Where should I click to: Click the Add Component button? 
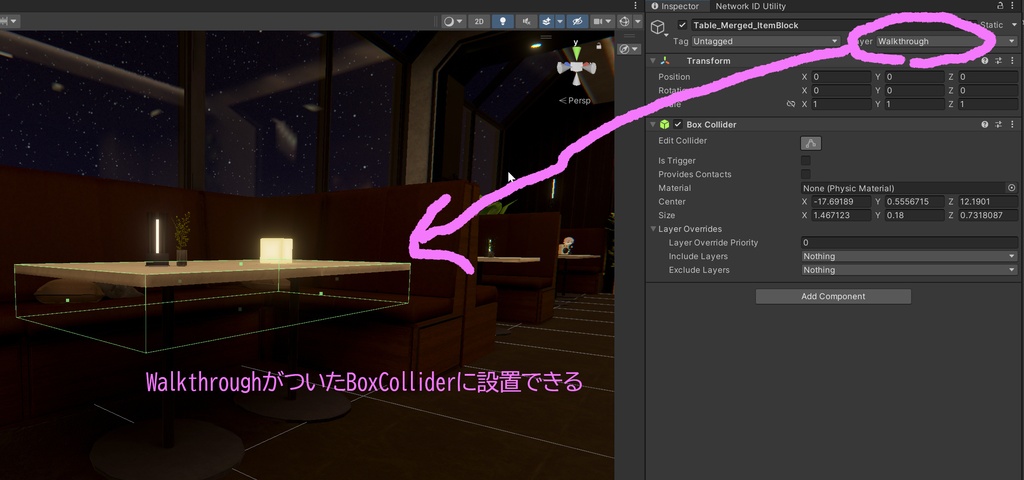tap(833, 296)
